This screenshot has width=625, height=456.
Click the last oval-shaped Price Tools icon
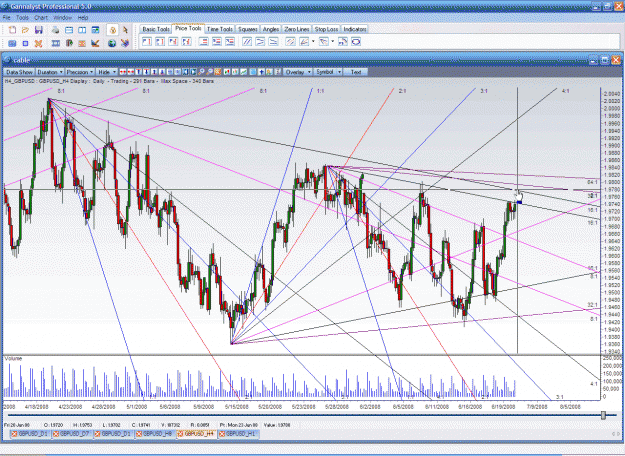coord(356,41)
